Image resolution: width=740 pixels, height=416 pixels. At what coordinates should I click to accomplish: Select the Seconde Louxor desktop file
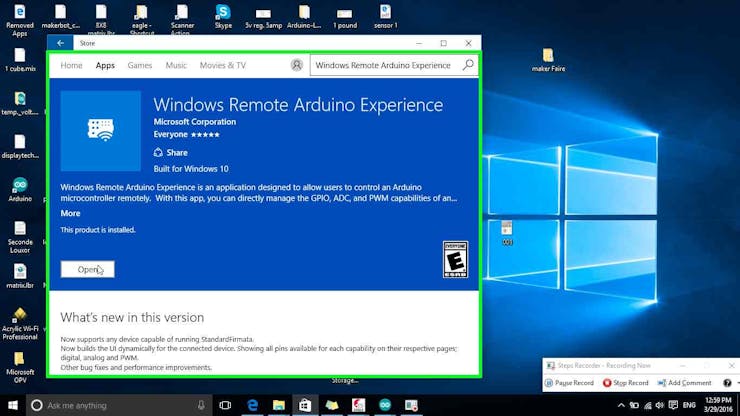tap(20, 237)
